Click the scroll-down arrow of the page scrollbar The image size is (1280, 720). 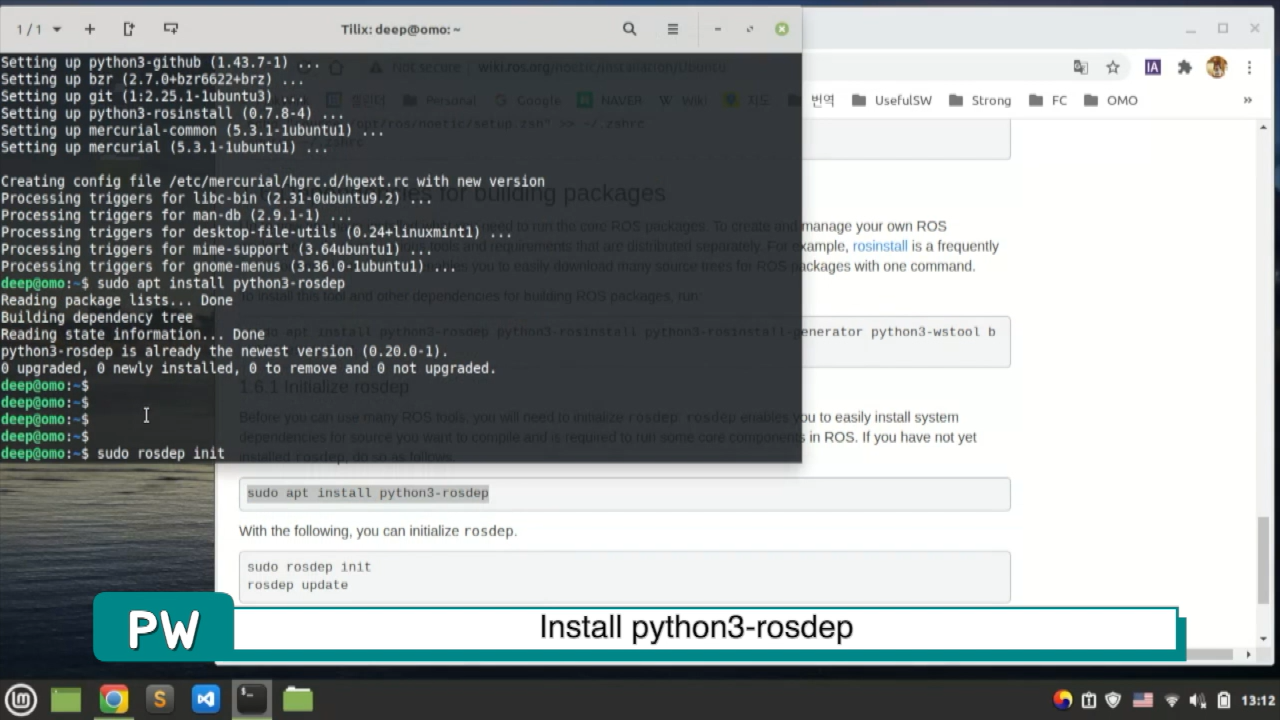(x=1264, y=637)
